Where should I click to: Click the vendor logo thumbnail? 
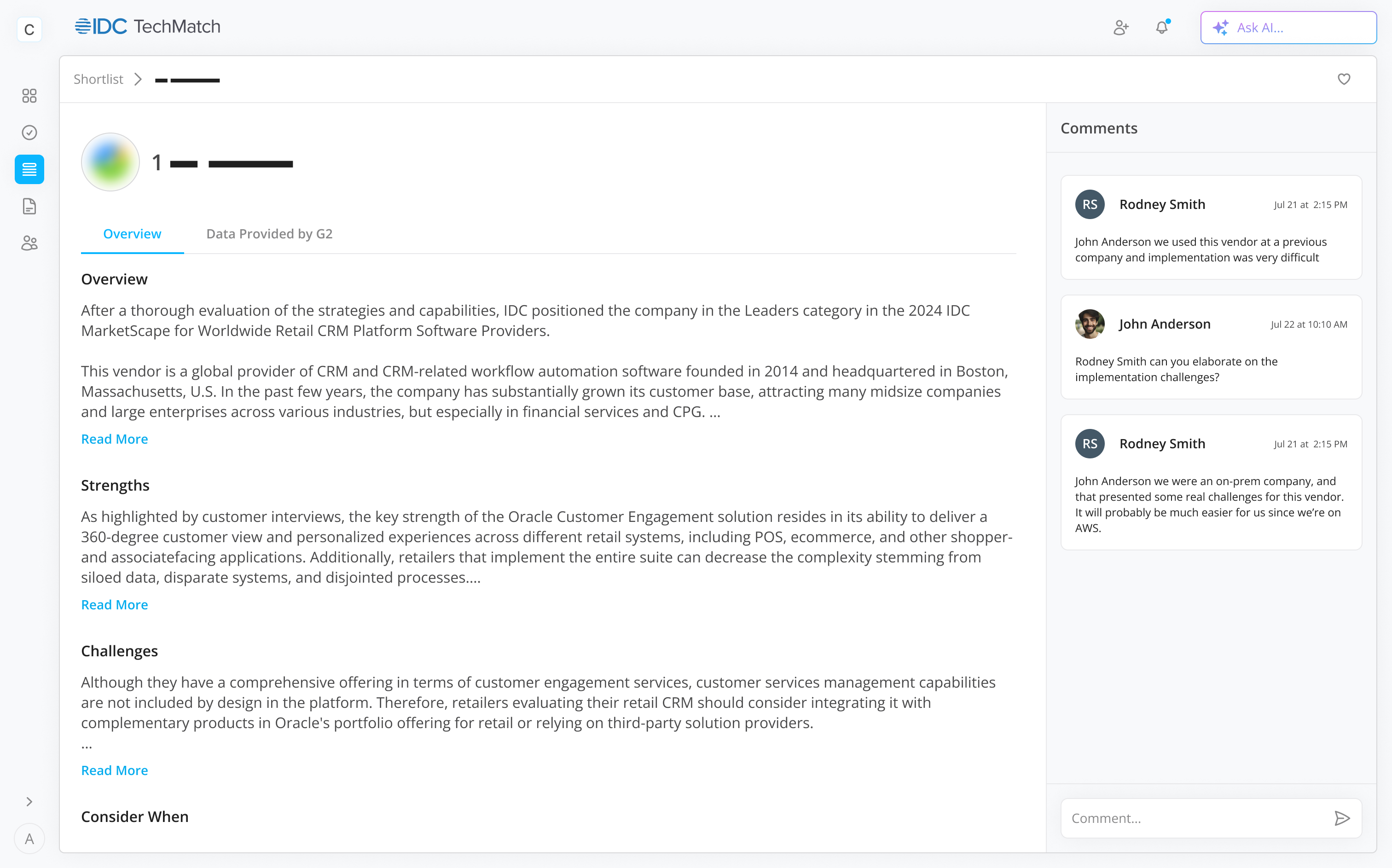110,162
